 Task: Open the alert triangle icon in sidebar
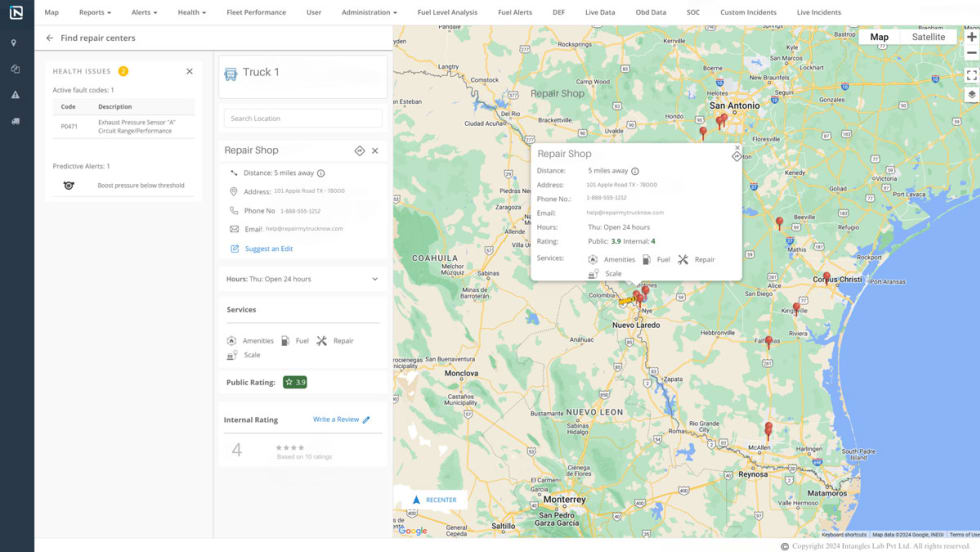coord(15,95)
